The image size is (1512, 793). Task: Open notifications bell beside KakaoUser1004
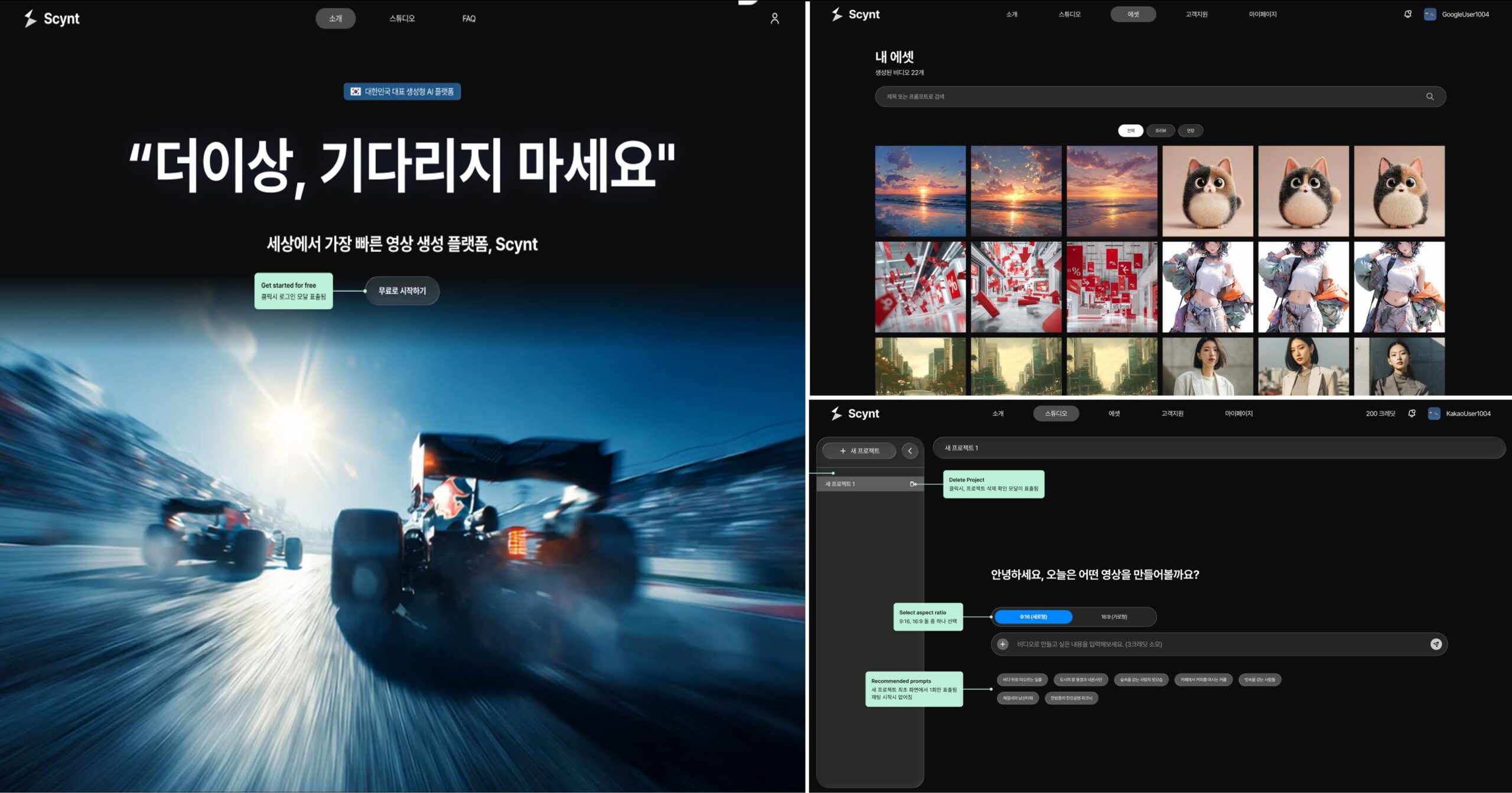point(1412,414)
